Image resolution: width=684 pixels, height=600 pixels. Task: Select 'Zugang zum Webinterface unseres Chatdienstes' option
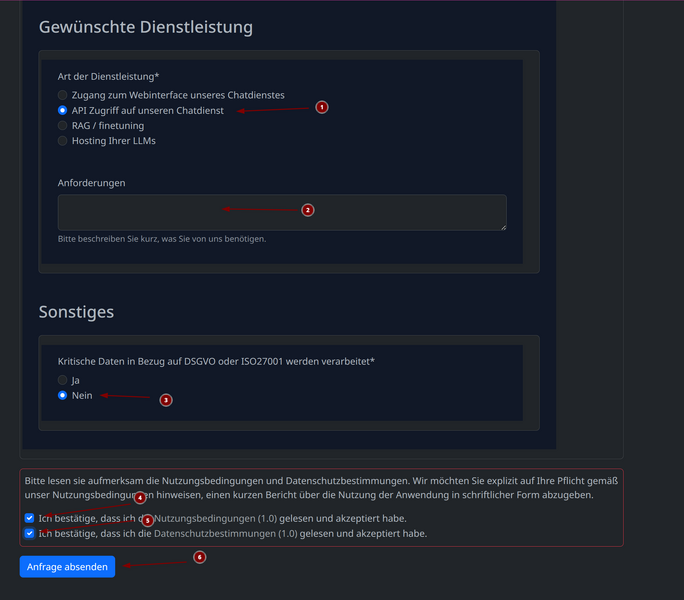[63, 95]
